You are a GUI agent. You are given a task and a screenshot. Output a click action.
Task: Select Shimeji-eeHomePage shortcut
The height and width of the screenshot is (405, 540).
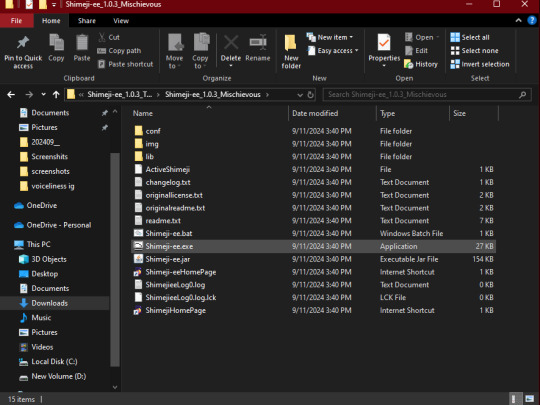tap(313, 272)
